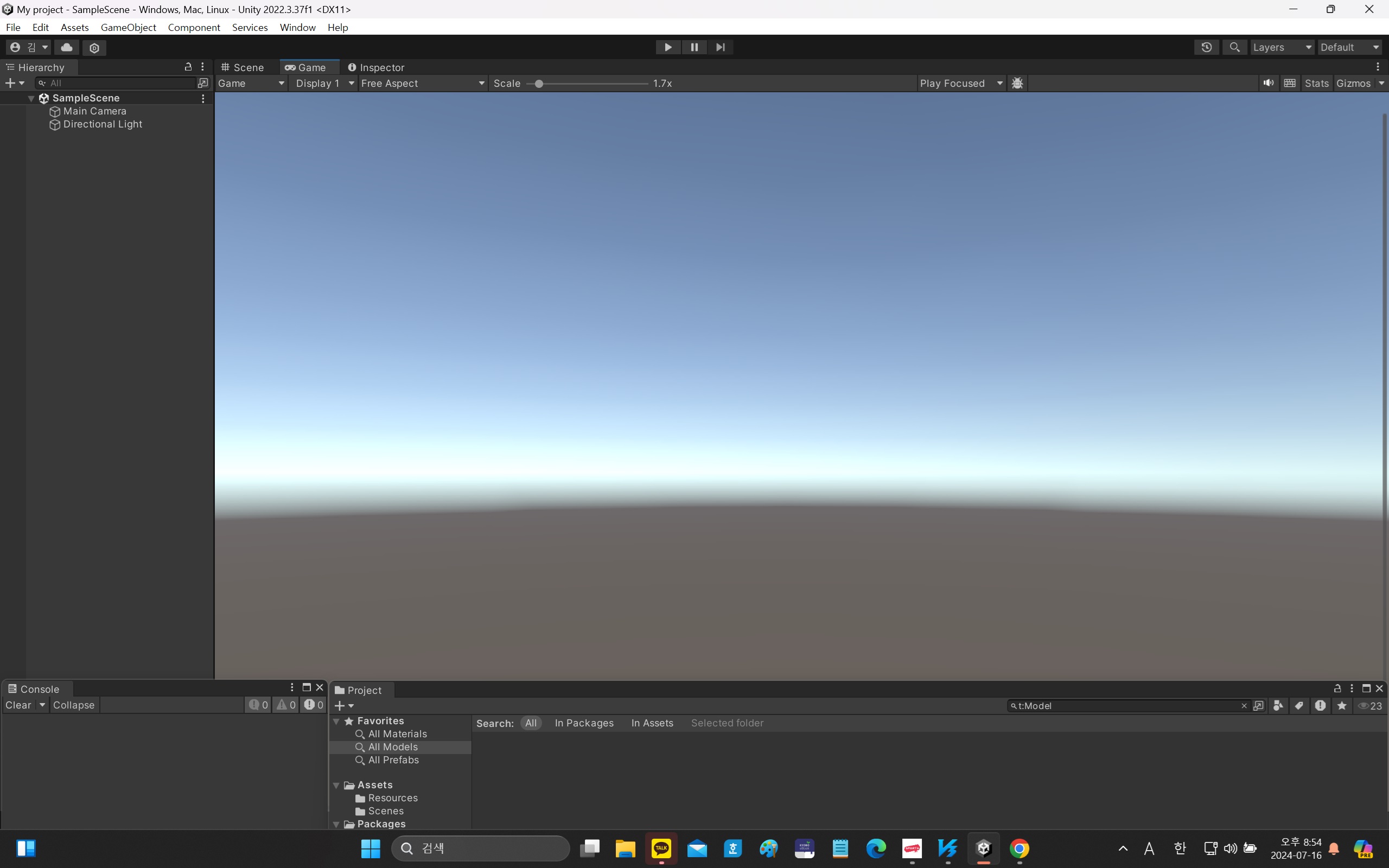Image resolution: width=1389 pixels, height=868 pixels.
Task: Open Project panel three-dot options menu
Action: [x=1352, y=688]
